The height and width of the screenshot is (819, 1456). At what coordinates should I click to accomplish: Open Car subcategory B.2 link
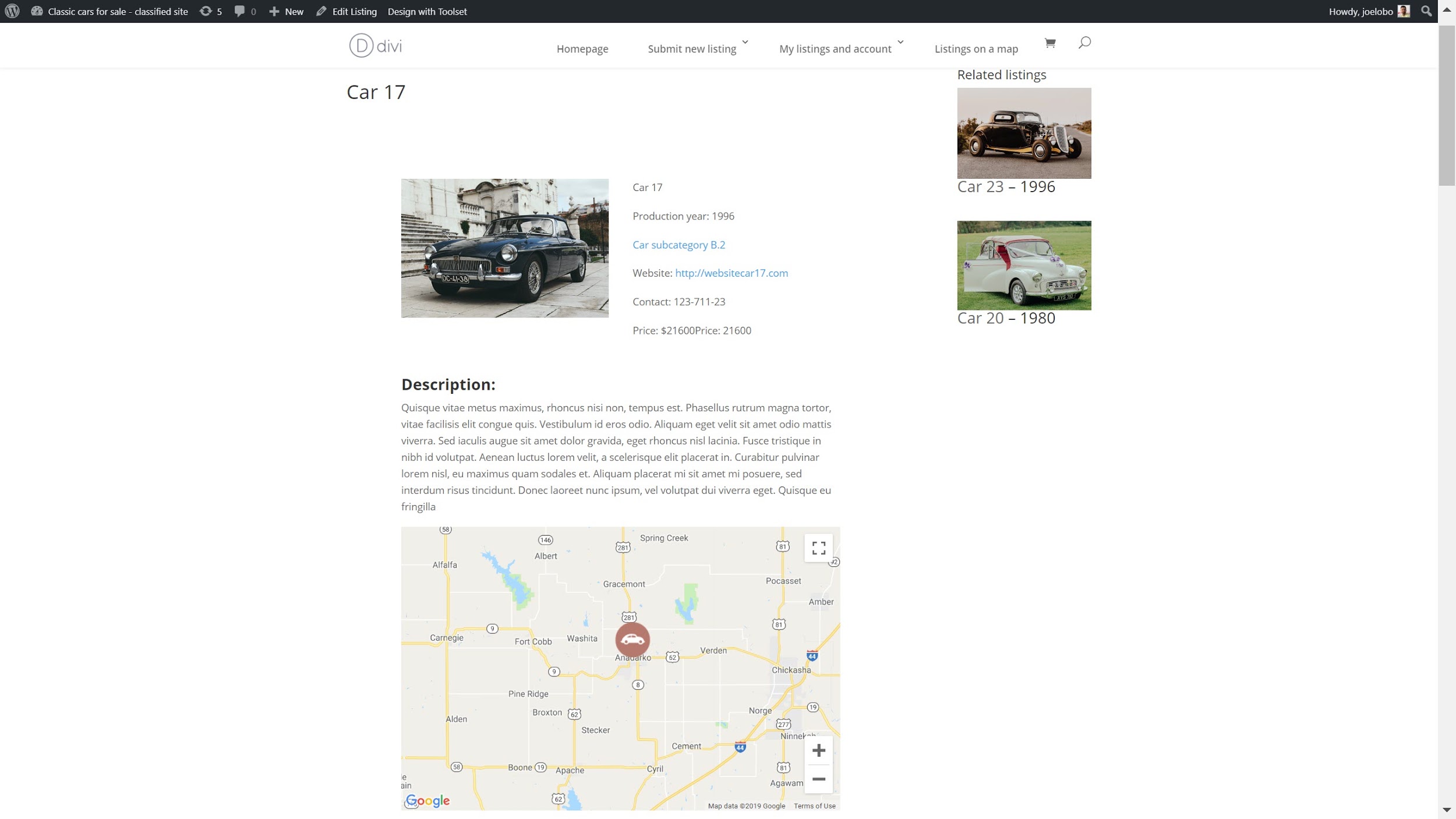pyautogui.click(x=678, y=245)
